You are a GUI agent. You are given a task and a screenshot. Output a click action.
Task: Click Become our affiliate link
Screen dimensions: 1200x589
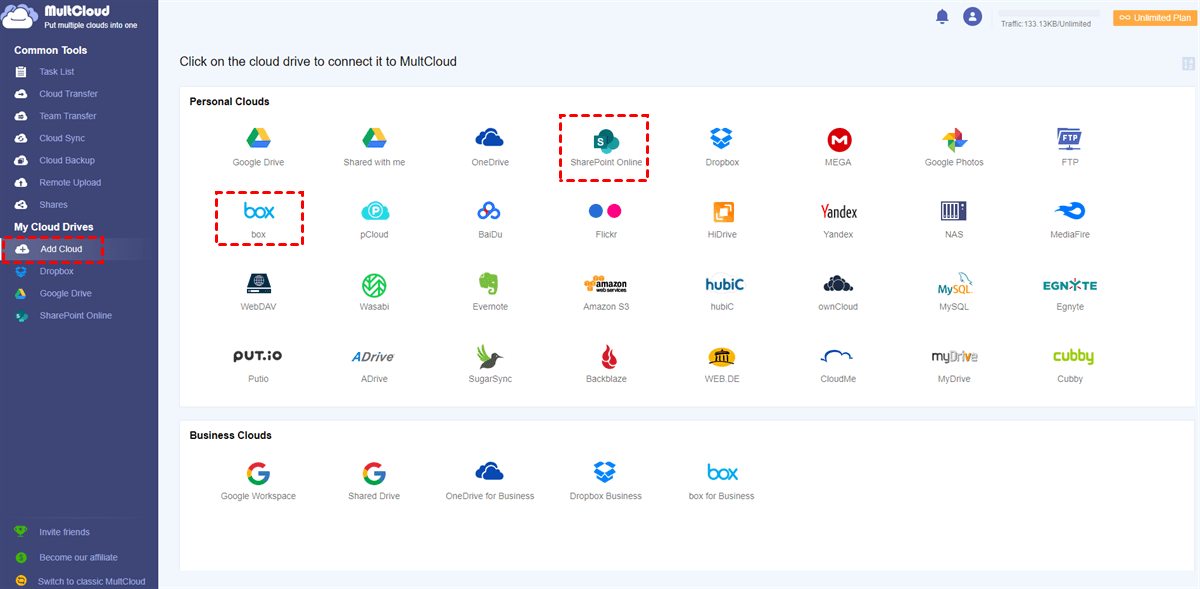pos(78,557)
